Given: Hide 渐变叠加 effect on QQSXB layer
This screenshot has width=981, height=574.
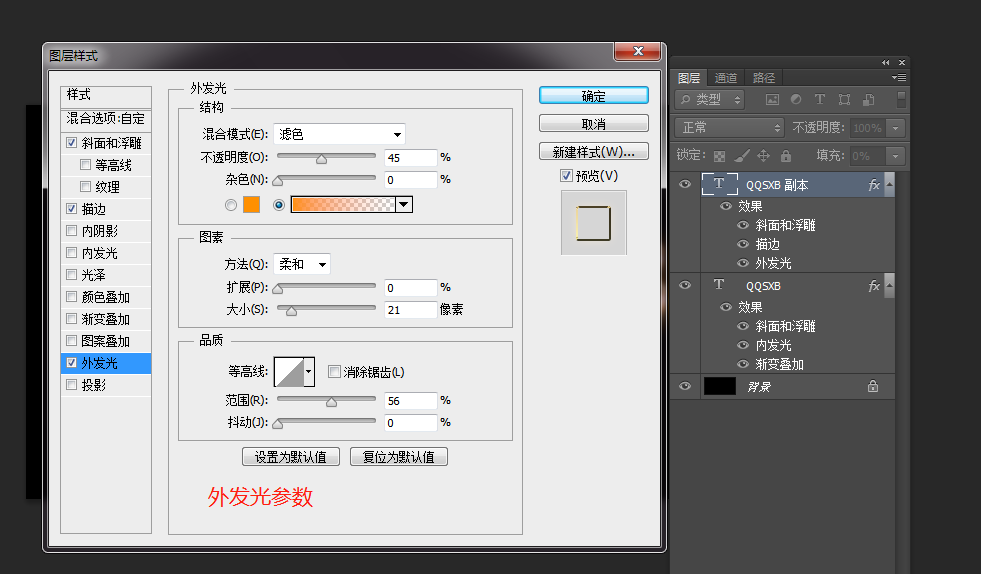Looking at the screenshot, I should click(743, 364).
